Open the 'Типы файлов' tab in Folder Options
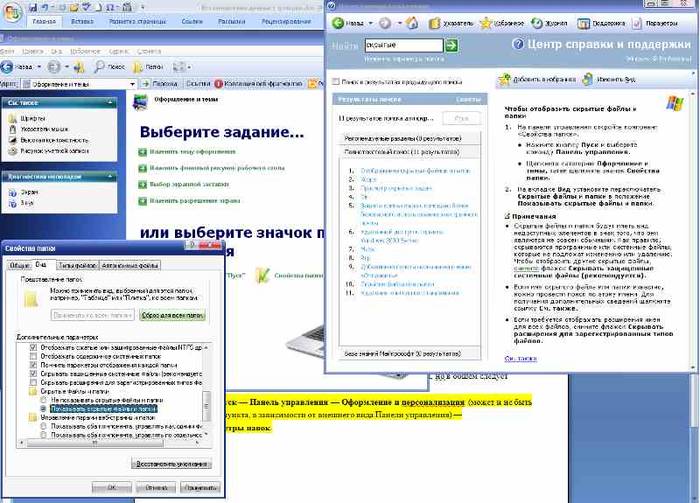 tap(76, 265)
